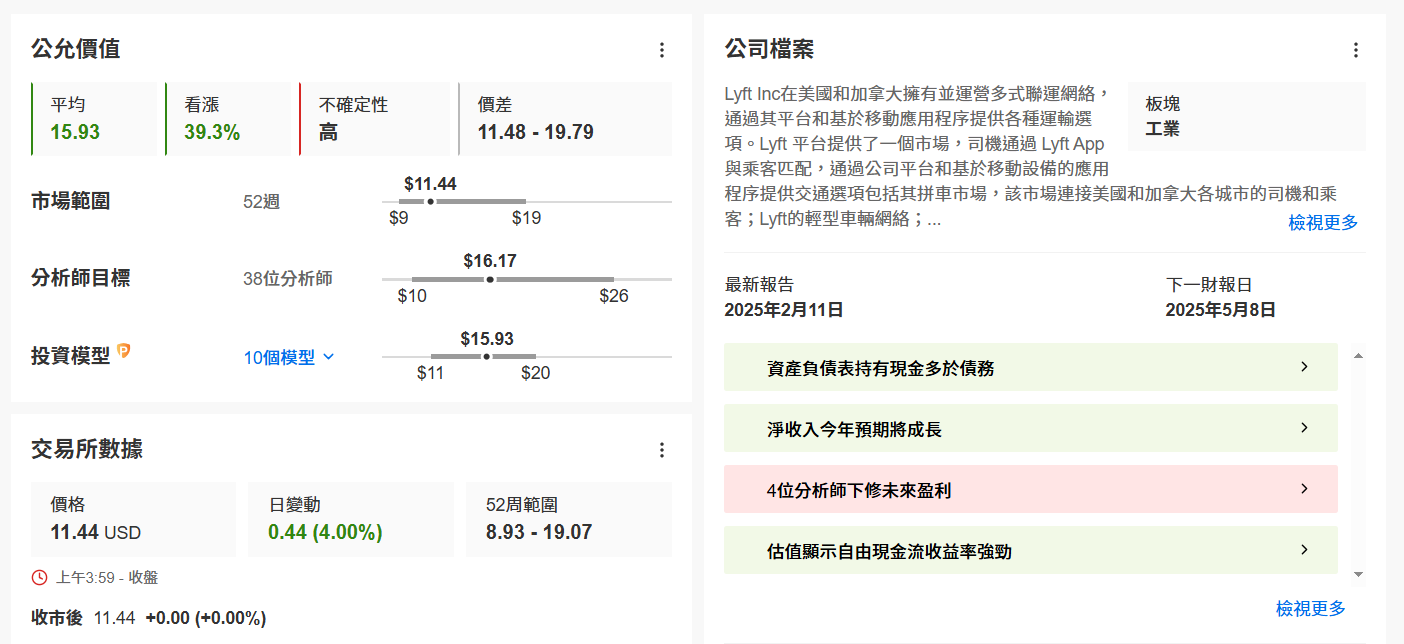Open the 4位分析師下修未來盈利 insight chevron
The width and height of the screenshot is (1404, 644).
tap(1304, 489)
